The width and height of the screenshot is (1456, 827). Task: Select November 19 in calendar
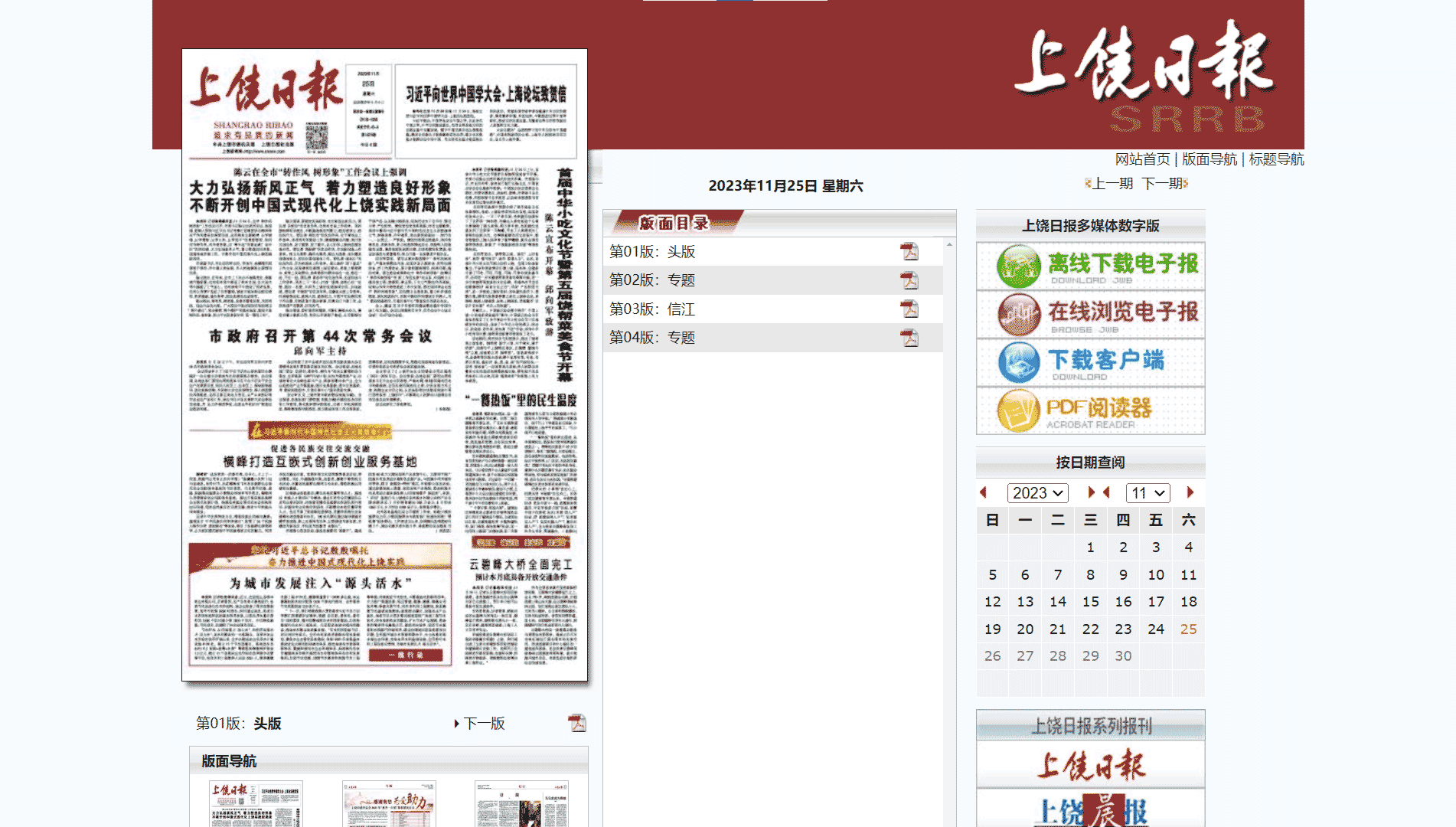coord(992,629)
